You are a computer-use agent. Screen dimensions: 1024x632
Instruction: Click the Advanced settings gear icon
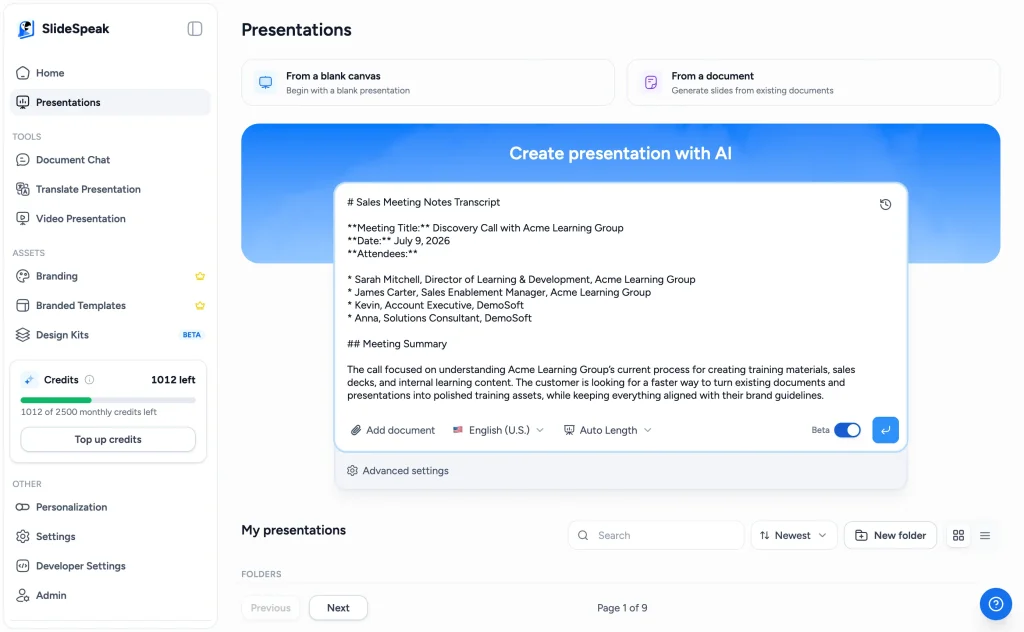coord(352,470)
